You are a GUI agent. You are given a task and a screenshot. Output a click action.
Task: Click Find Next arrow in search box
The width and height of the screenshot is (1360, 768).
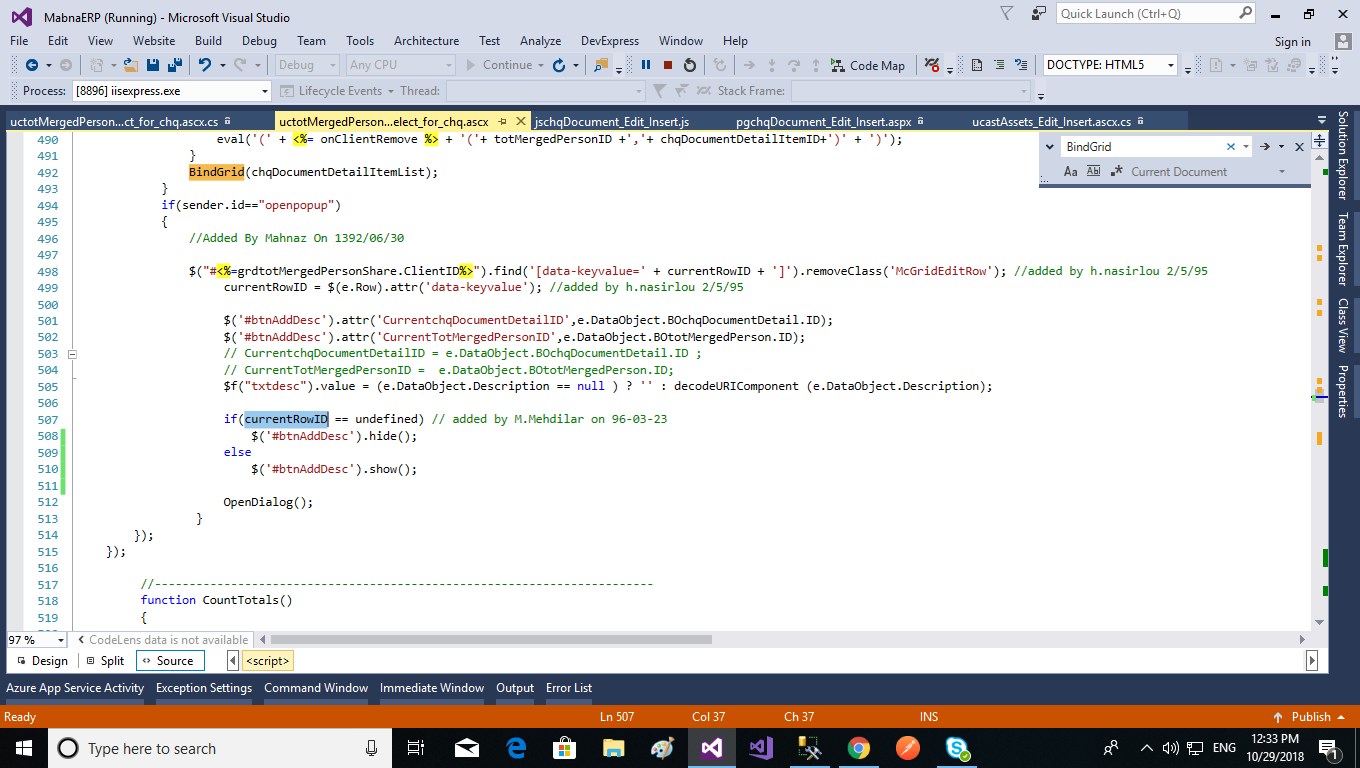click(1265, 146)
